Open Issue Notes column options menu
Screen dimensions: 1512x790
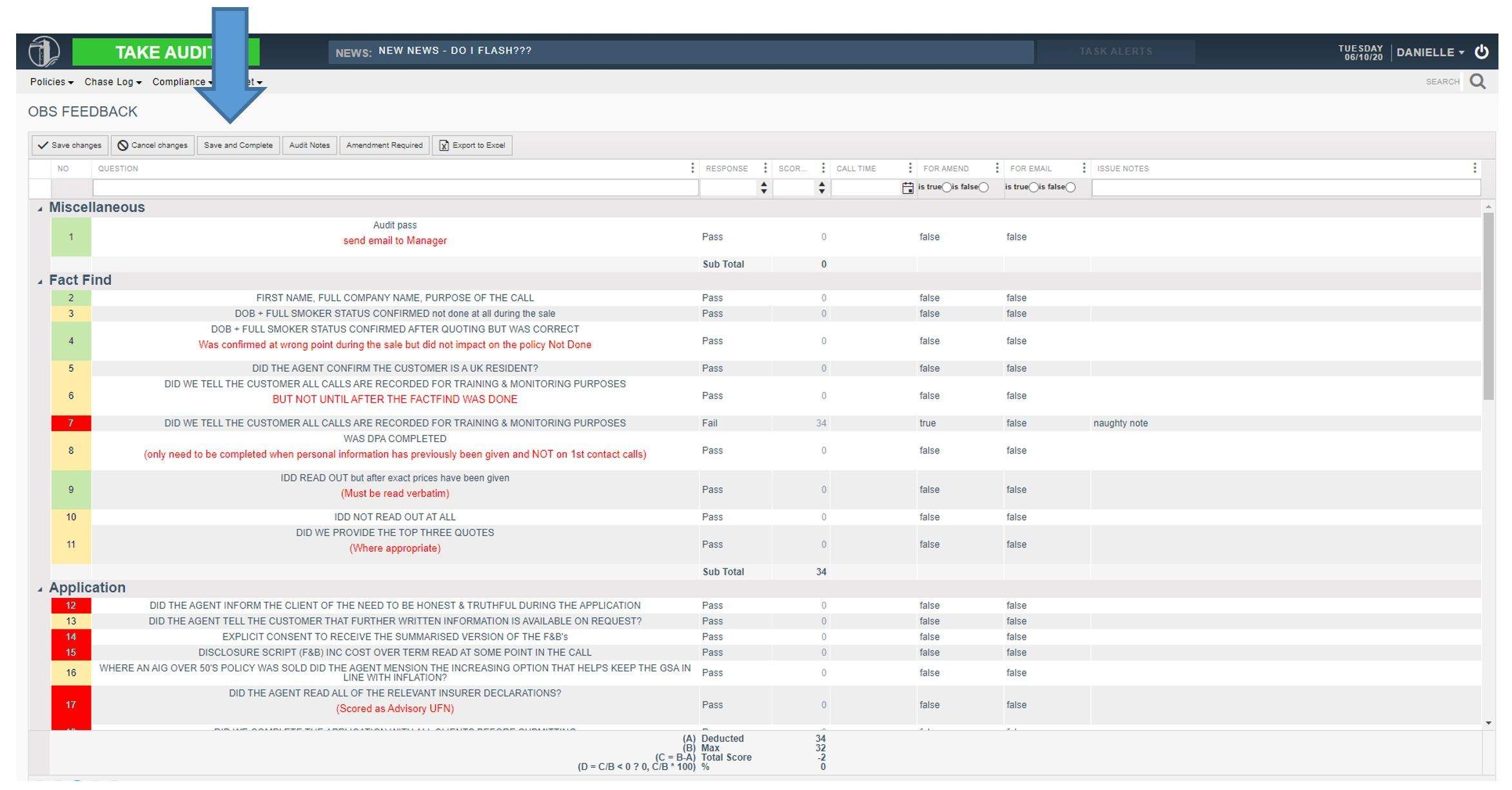(x=1474, y=168)
